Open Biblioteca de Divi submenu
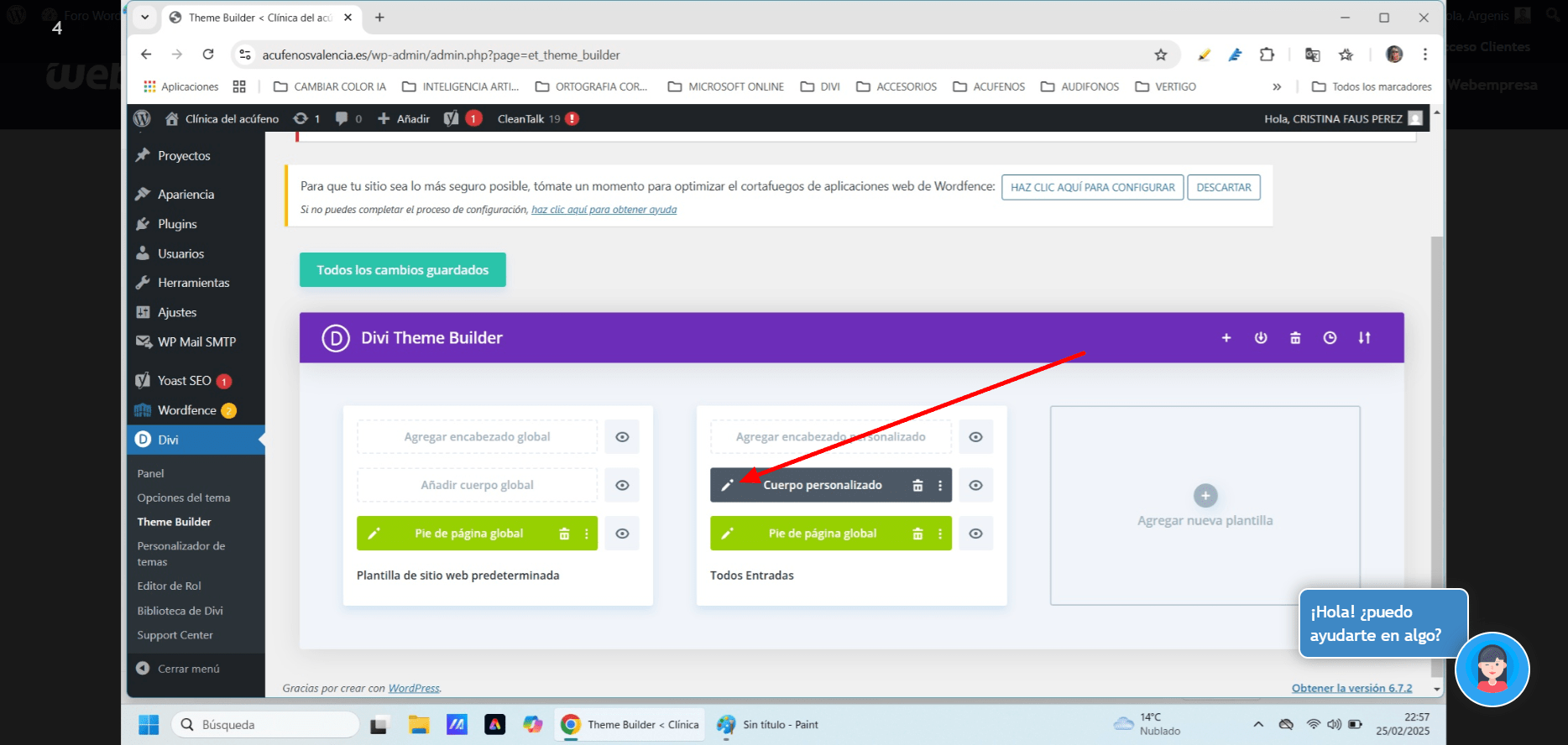 [180, 611]
